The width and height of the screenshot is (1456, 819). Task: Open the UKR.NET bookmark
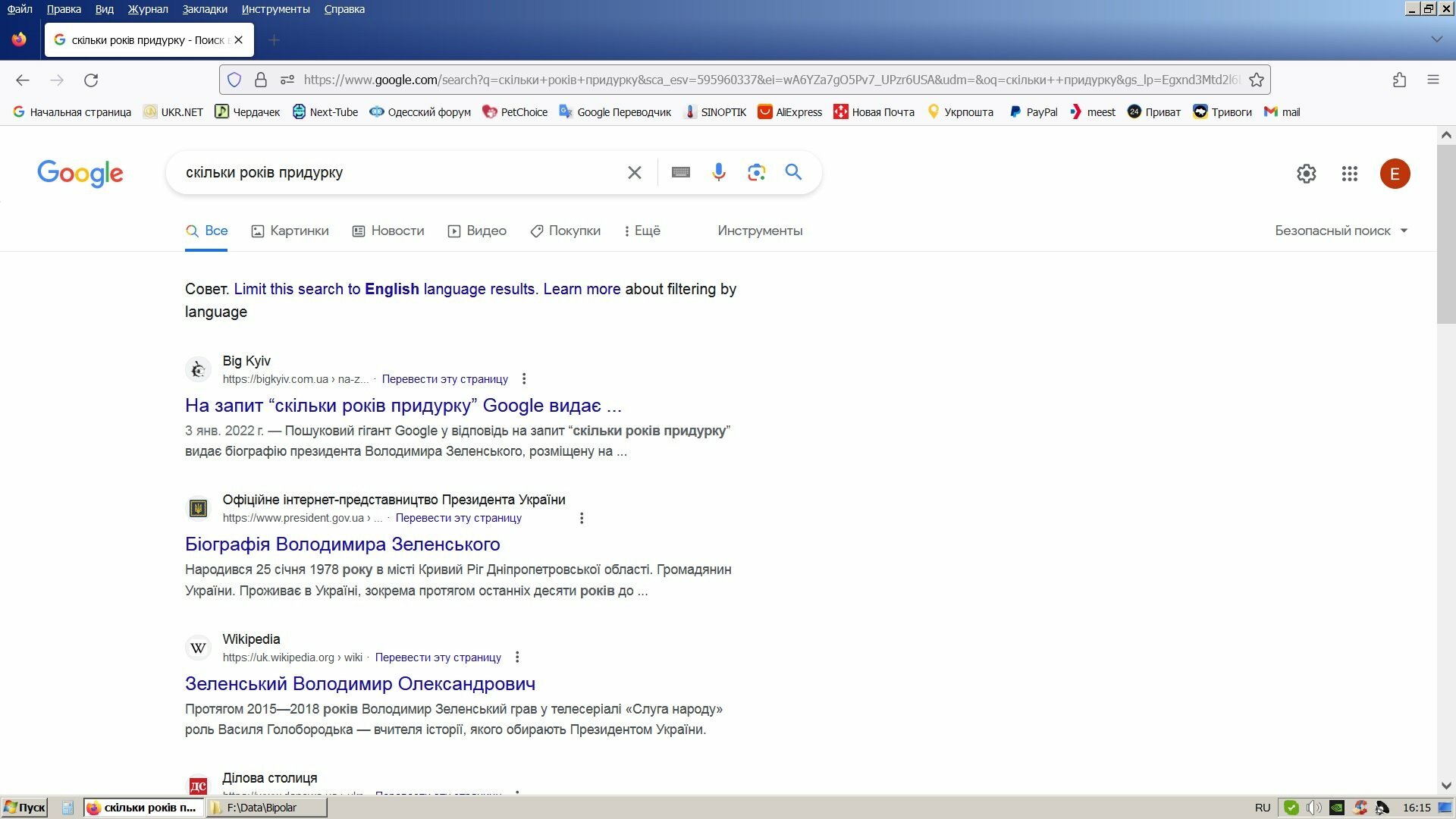[173, 111]
